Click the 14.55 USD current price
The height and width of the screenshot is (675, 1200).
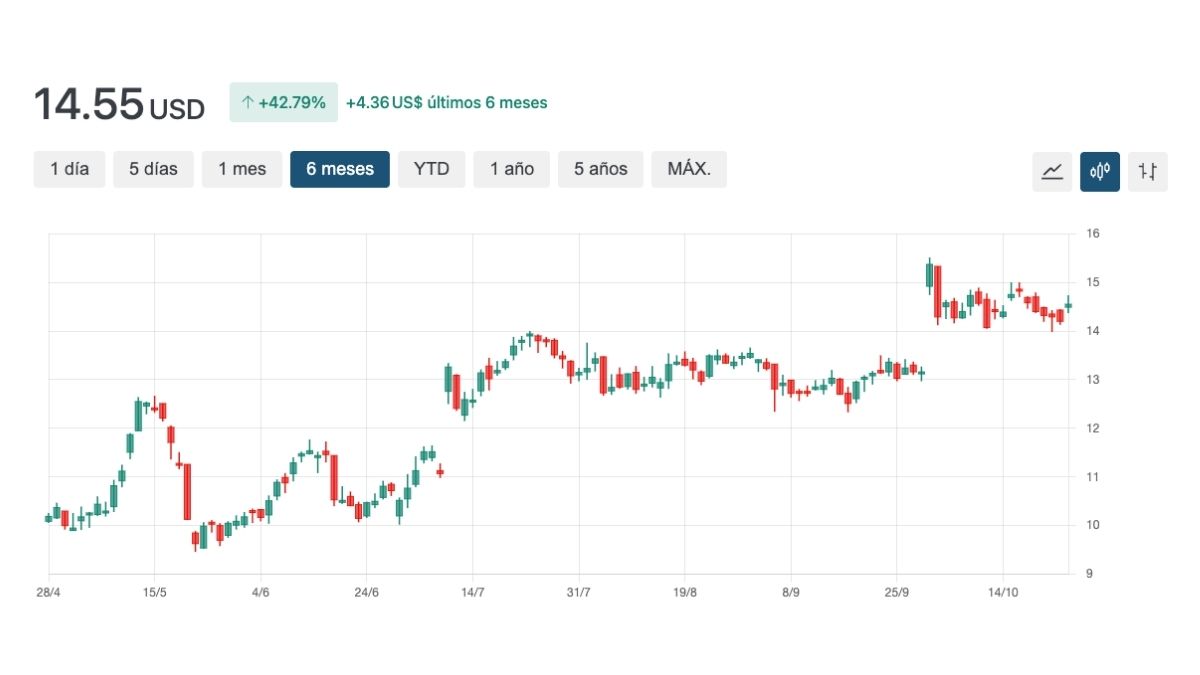point(119,104)
